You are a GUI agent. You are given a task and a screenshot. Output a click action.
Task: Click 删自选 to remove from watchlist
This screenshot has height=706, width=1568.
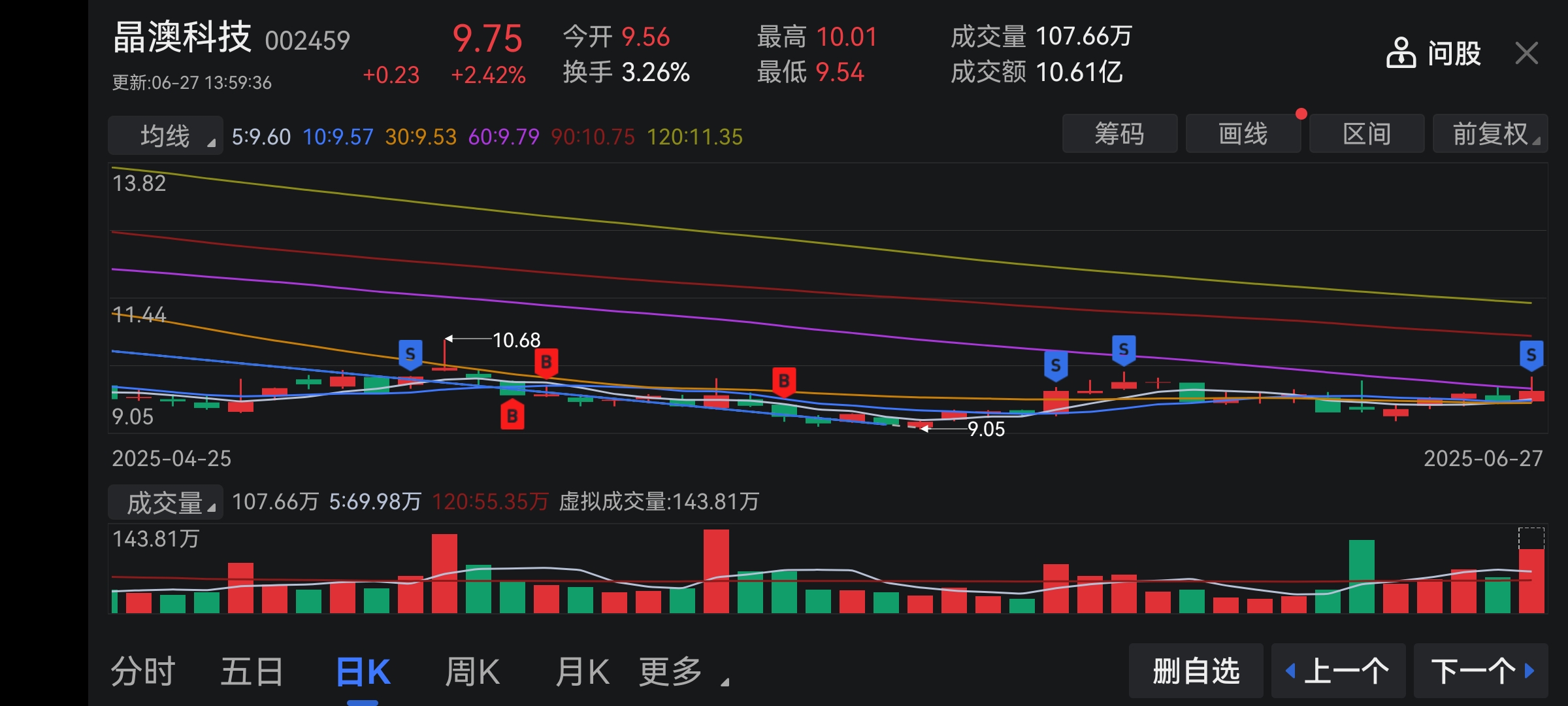[x=1196, y=671]
